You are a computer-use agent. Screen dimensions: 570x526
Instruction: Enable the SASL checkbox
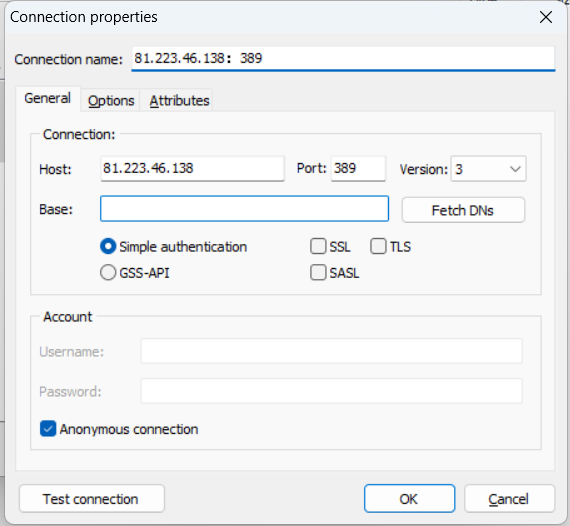tap(318, 272)
